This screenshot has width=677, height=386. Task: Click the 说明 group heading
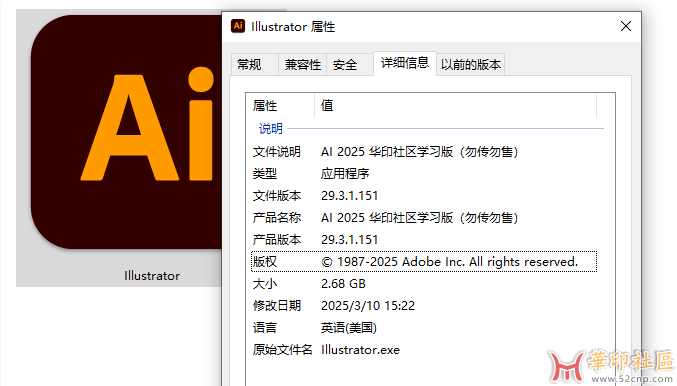(x=271, y=128)
